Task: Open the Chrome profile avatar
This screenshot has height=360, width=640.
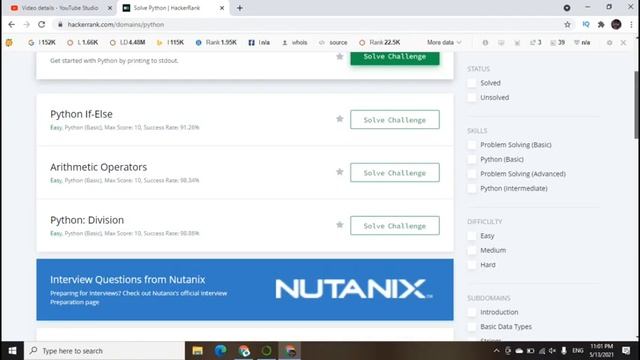Action: click(616, 24)
